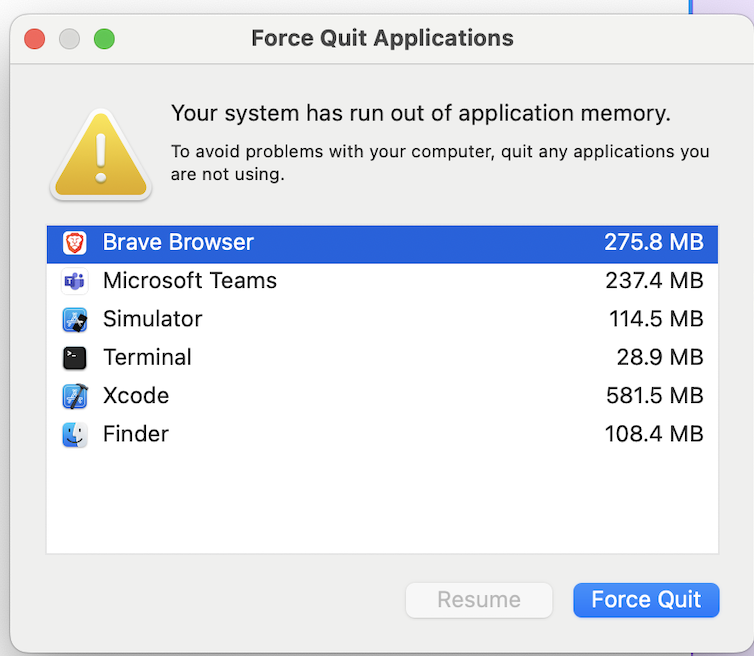Click the yellow warning triangle icon
The width and height of the screenshot is (754, 656).
(x=101, y=155)
